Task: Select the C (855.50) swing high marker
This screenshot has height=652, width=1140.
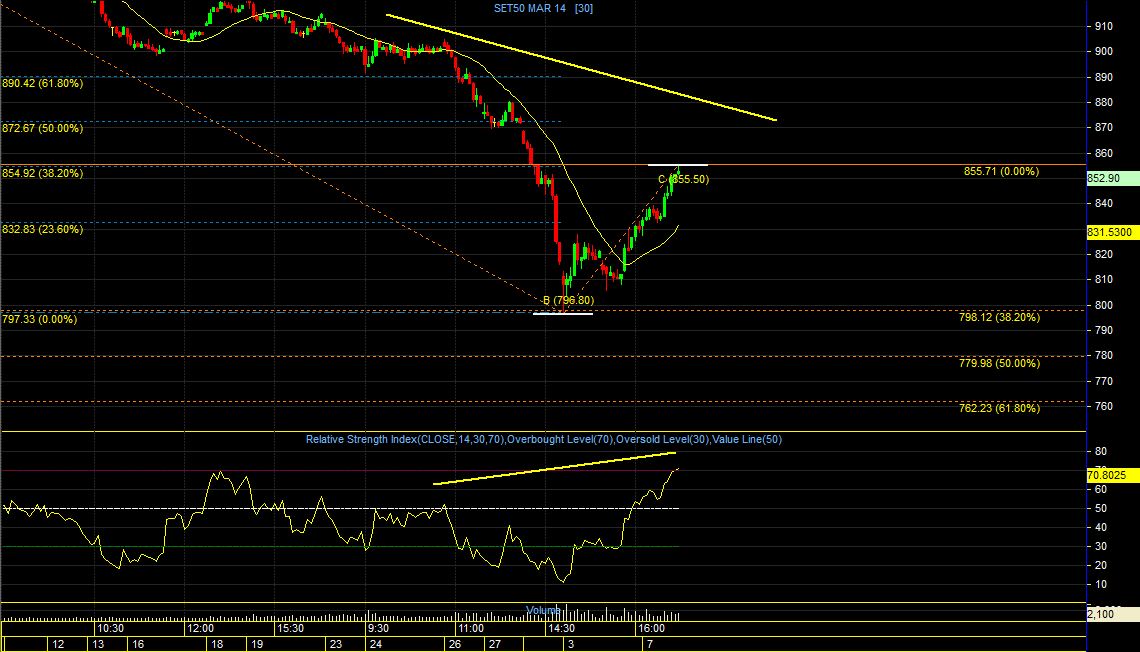Action: coord(683,180)
